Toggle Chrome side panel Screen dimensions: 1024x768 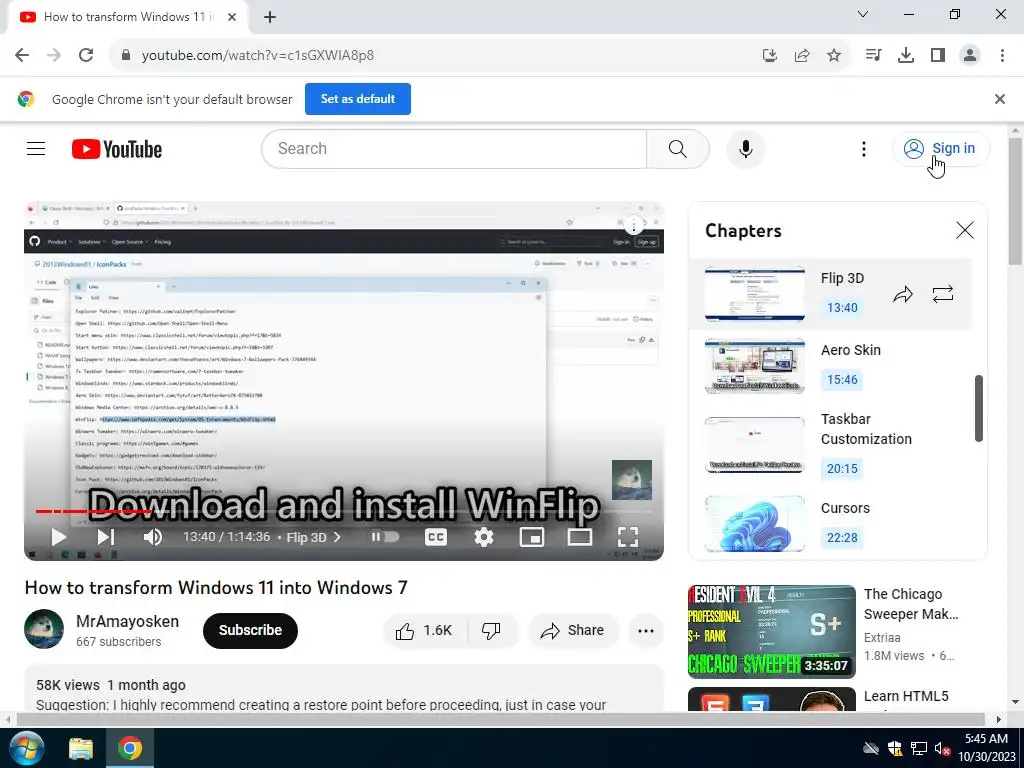tap(938, 55)
